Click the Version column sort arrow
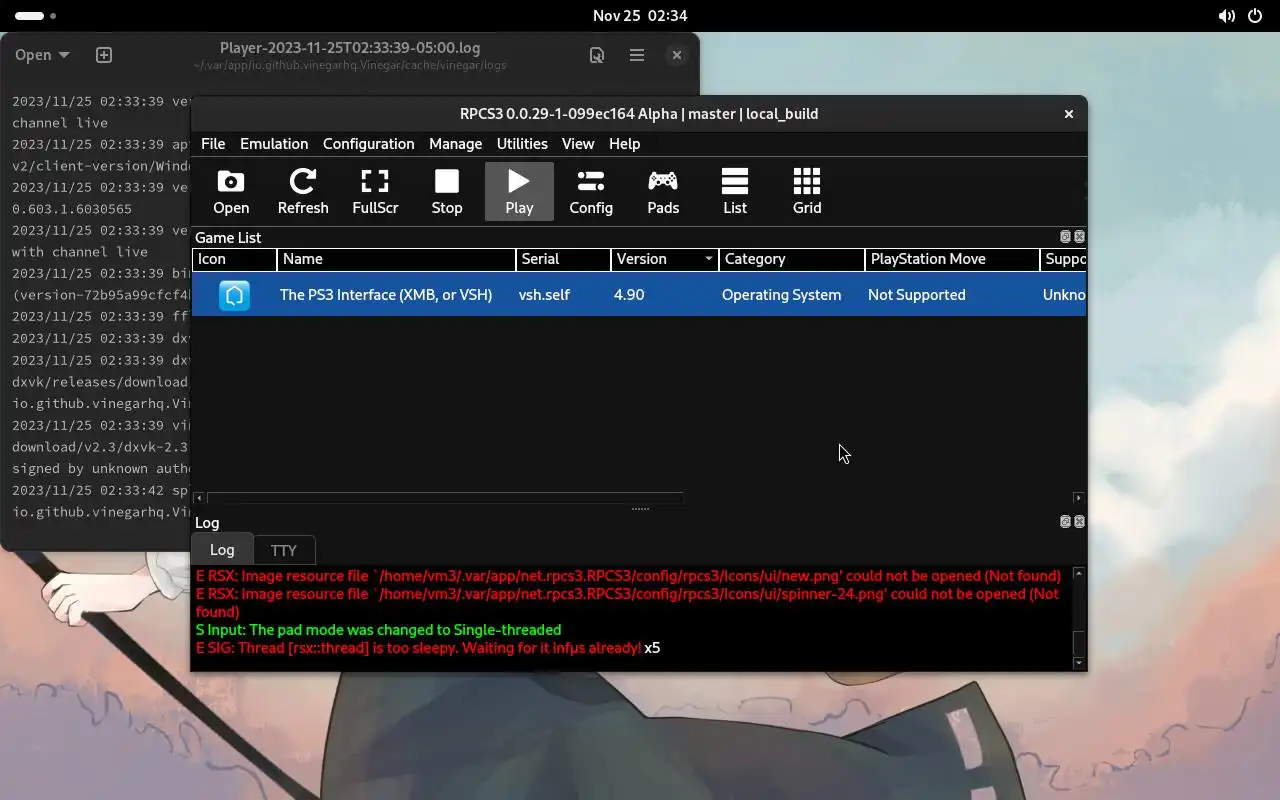The height and width of the screenshot is (800, 1280). 708,259
